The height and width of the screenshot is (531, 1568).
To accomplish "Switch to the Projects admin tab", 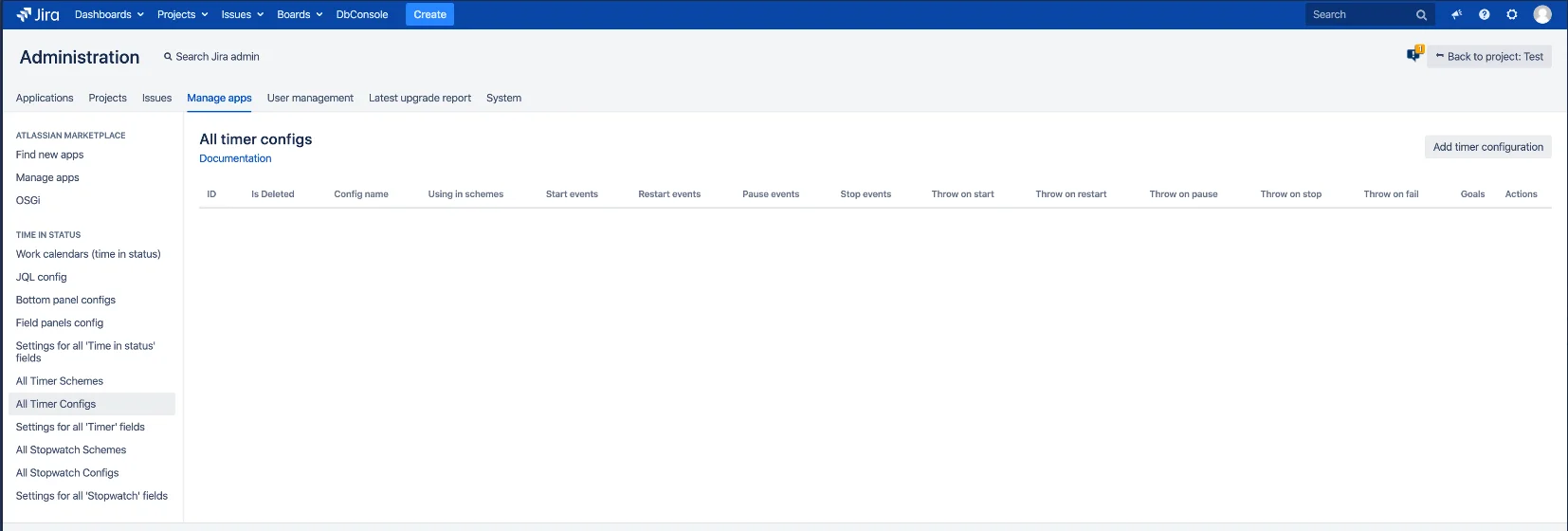I will [x=107, y=98].
